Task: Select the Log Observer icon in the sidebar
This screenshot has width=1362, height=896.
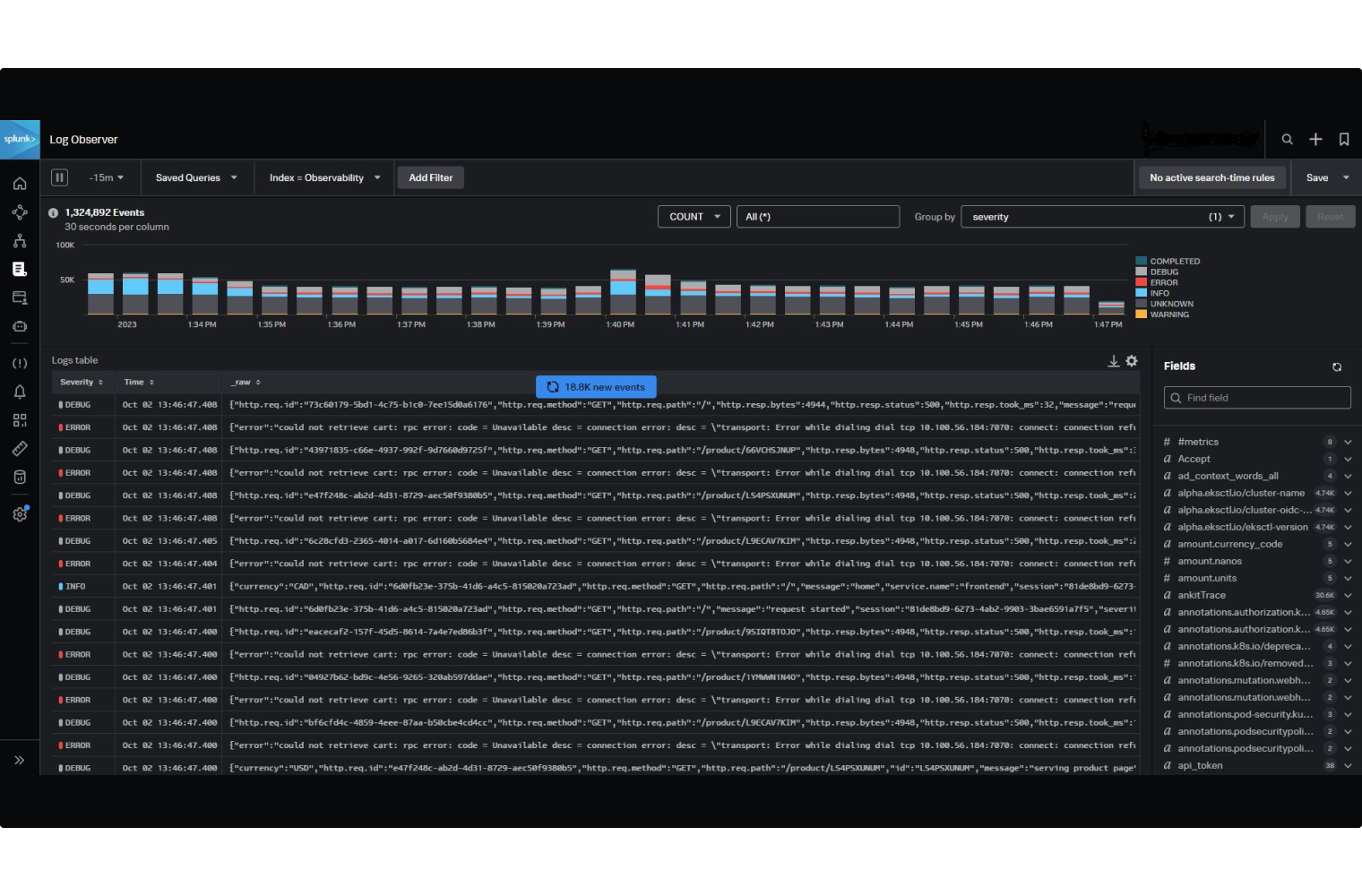Action: (x=20, y=268)
